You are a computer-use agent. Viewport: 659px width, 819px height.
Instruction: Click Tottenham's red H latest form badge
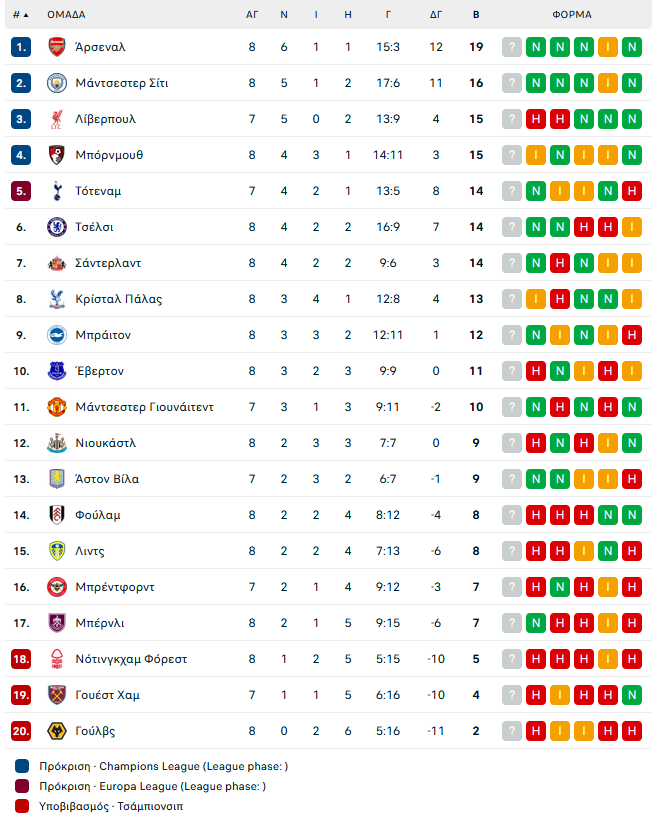point(631,191)
